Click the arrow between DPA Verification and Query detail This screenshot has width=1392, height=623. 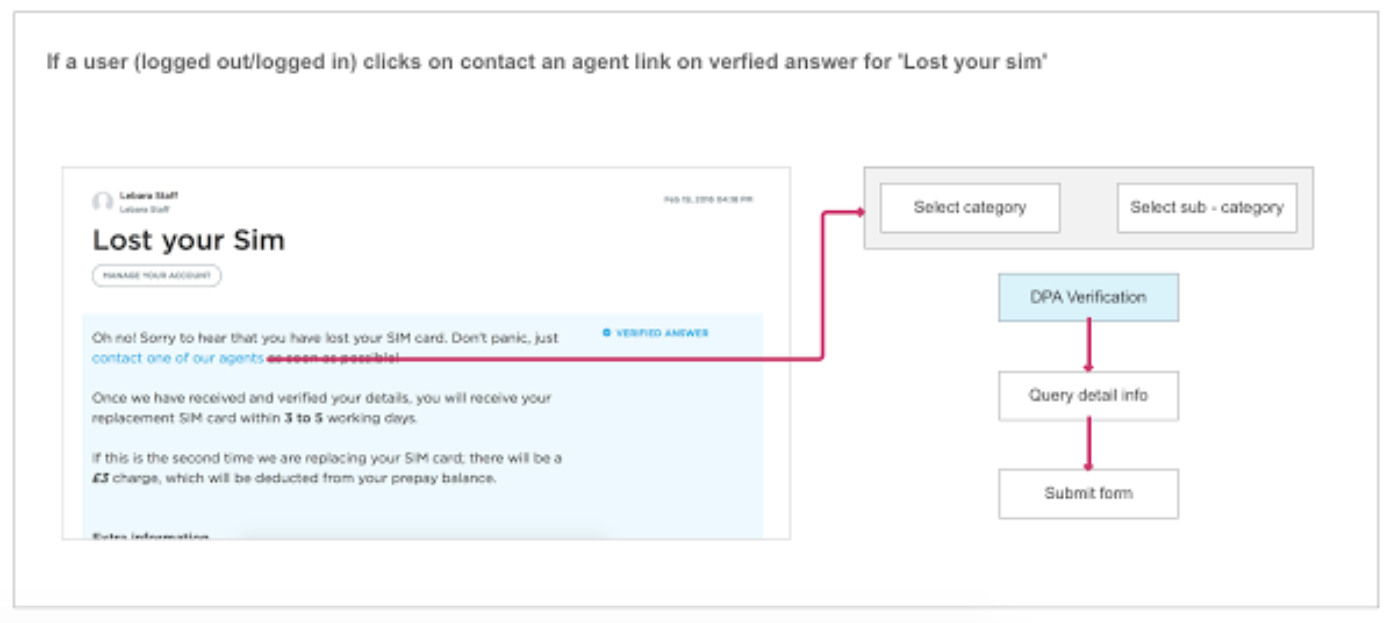click(1088, 348)
